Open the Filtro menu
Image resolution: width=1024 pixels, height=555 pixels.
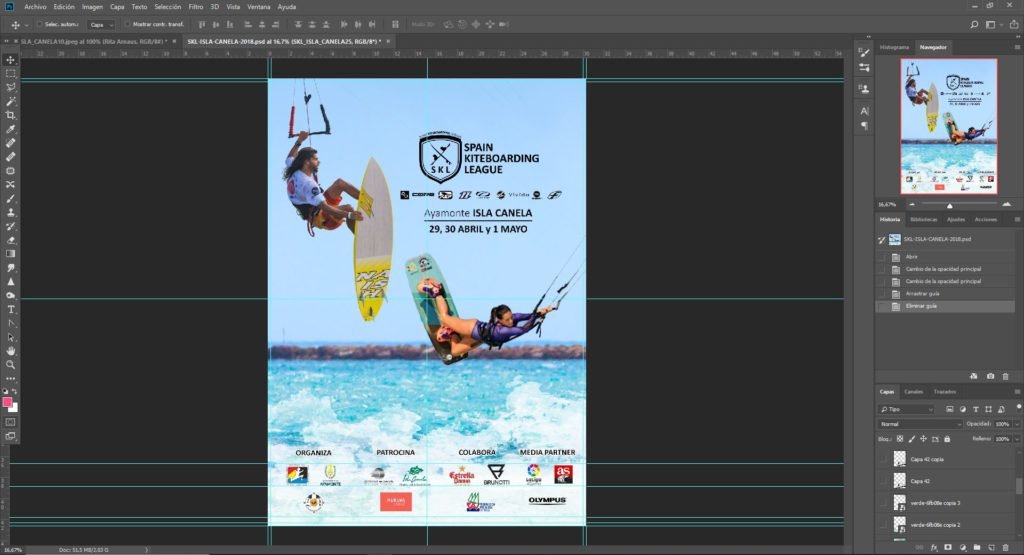pyautogui.click(x=196, y=7)
